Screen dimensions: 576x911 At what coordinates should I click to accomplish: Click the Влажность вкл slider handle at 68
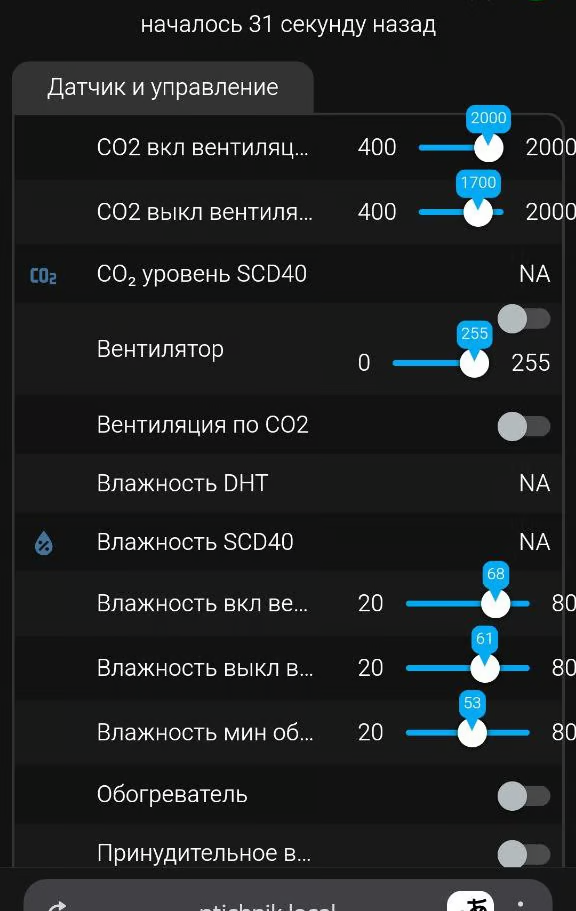click(495, 604)
